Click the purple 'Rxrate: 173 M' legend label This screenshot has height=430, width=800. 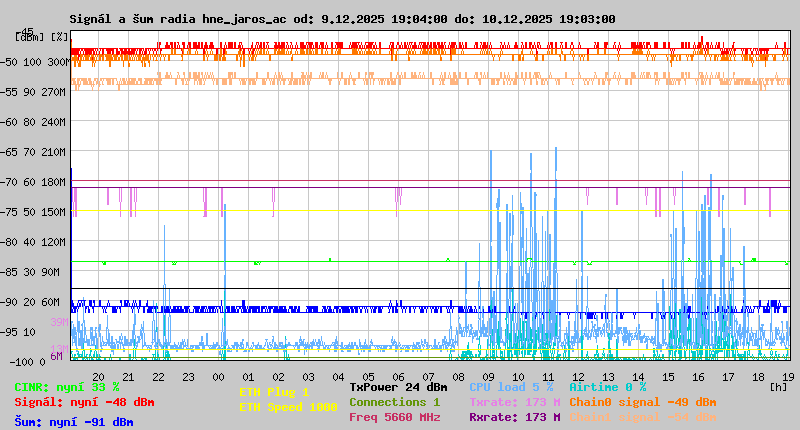pyautogui.click(x=514, y=417)
